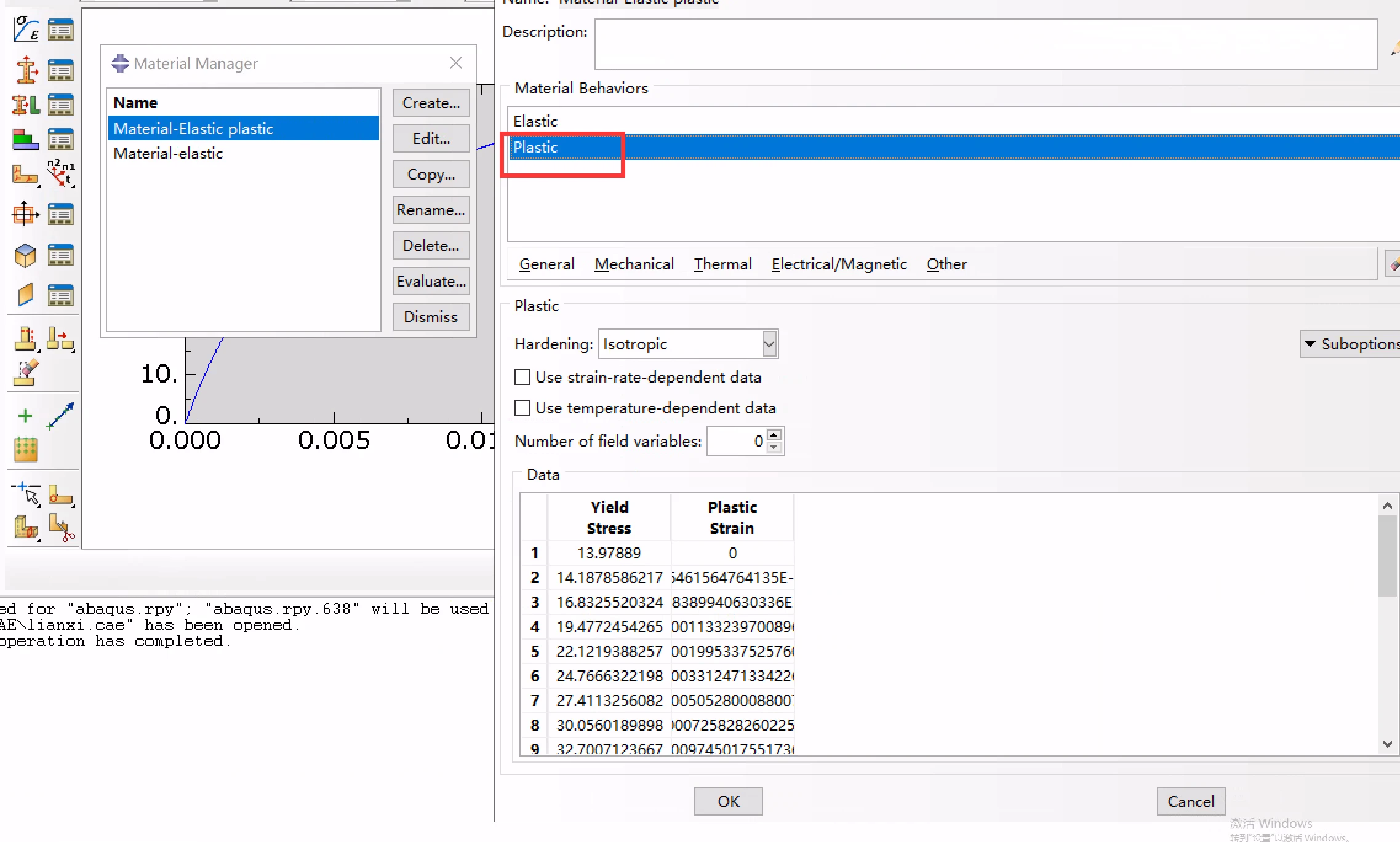The width and height of the screenshot is (1400, 842).
Task: Click Cancel in Edit Material dialog
Action: [1191, 801]
